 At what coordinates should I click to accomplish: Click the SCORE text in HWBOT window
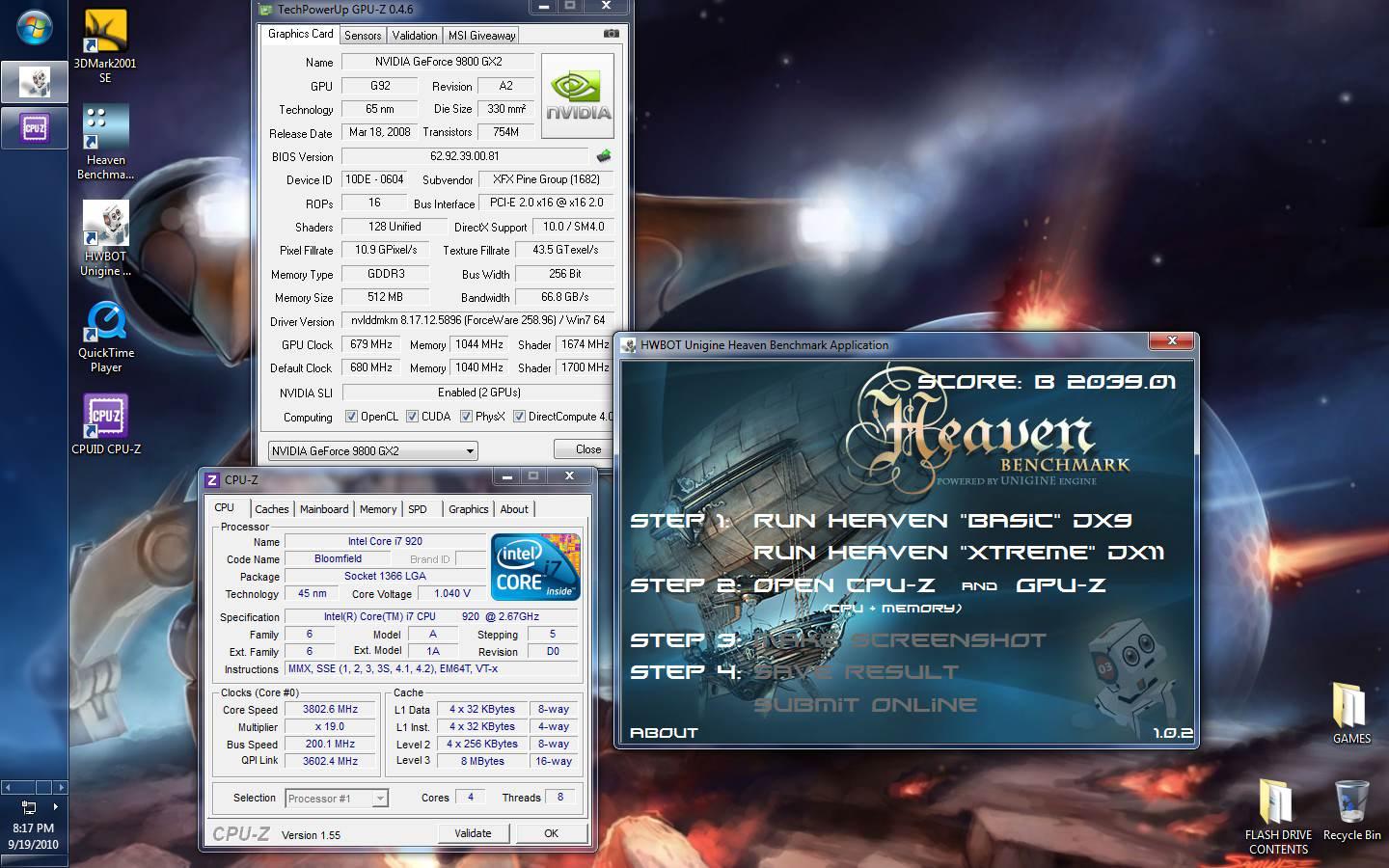point(1047,382)
